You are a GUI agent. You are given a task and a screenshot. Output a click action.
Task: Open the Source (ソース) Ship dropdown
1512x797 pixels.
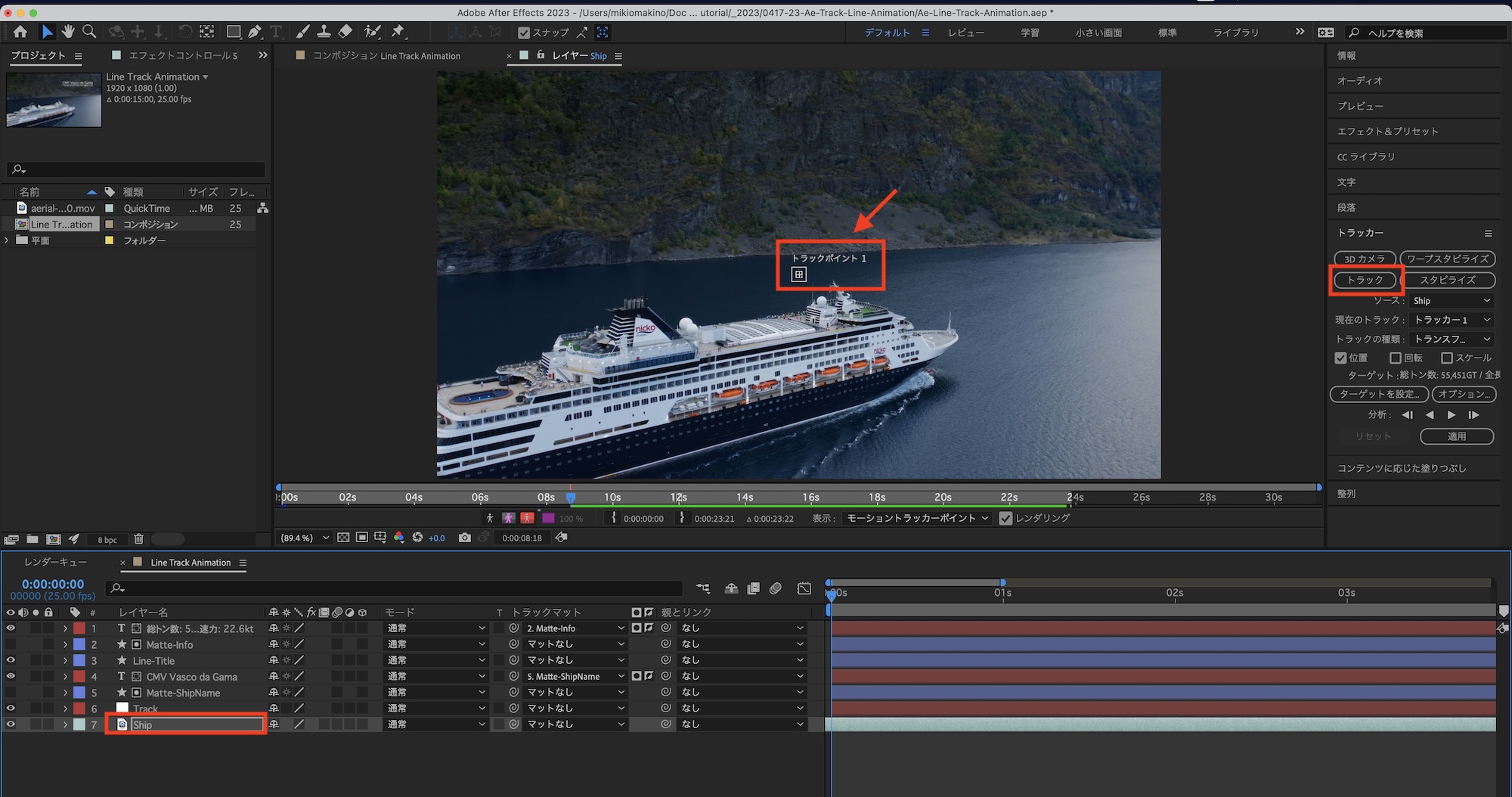(1451, 301)
